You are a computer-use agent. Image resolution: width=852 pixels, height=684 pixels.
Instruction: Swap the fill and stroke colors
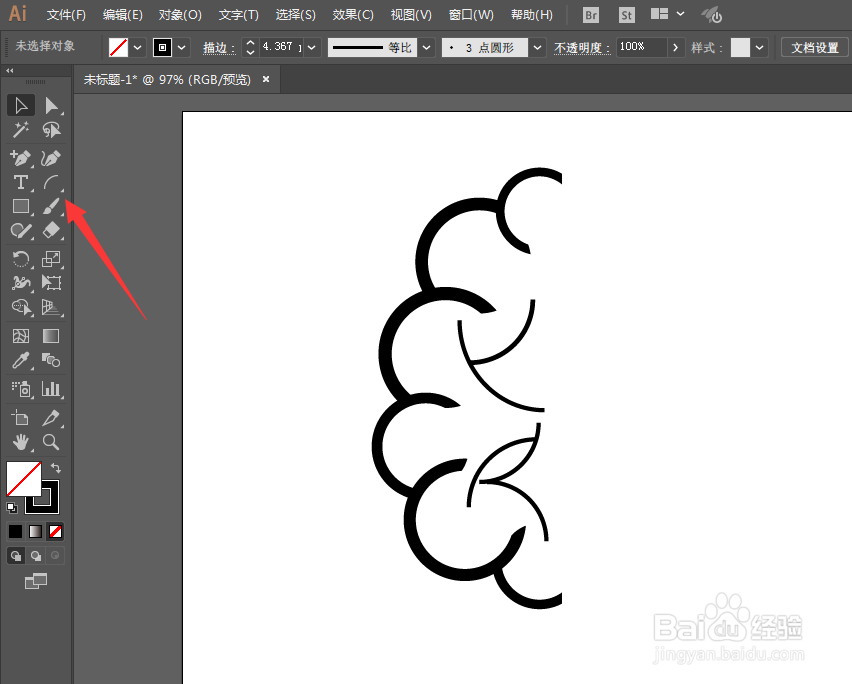pos(56,467)
